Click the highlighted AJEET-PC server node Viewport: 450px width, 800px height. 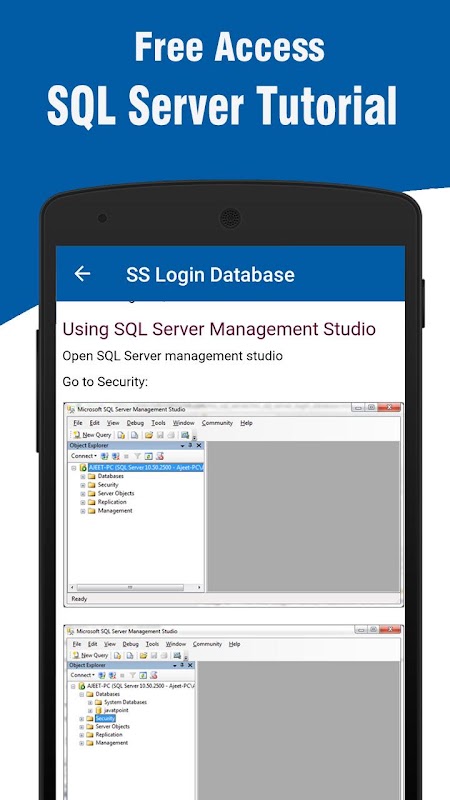(x=145, y=467)
